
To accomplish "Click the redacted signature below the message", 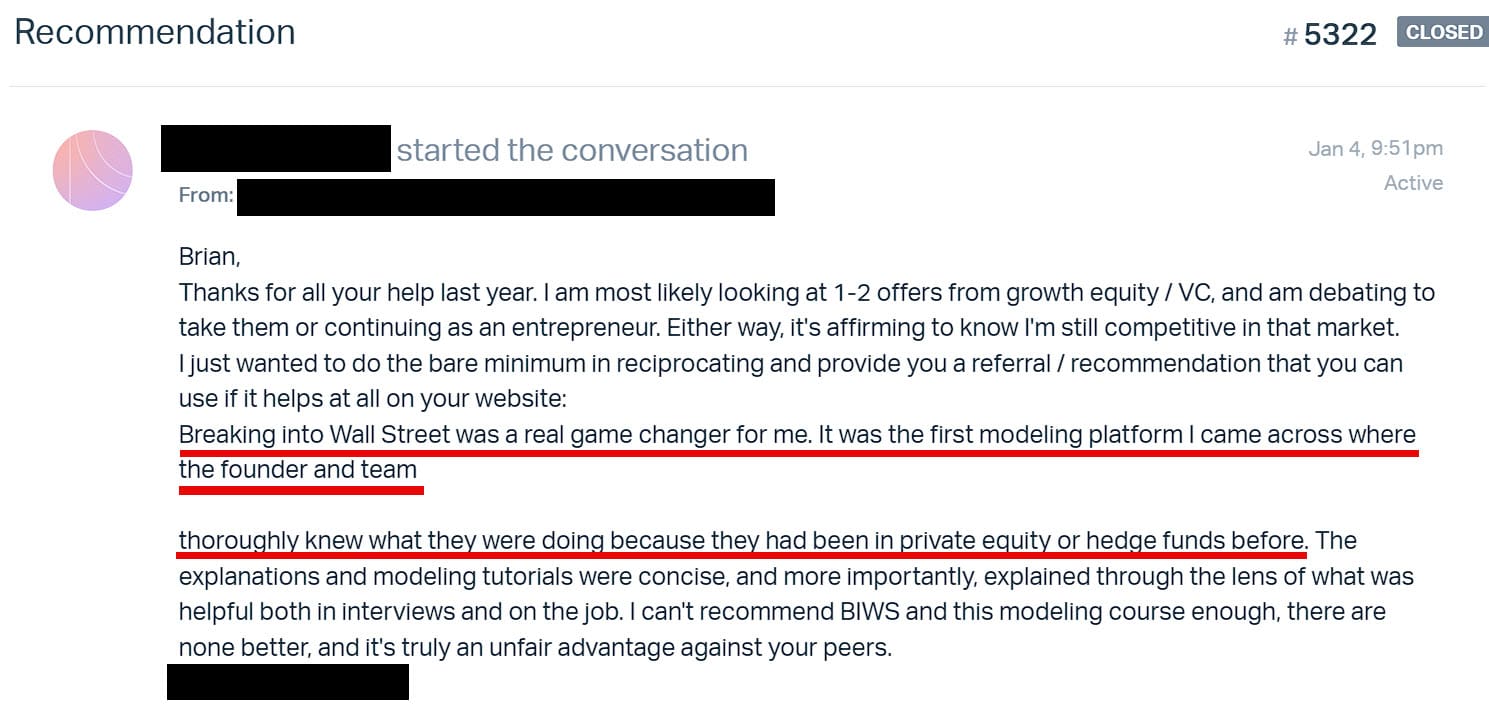I will click(288, 682).
